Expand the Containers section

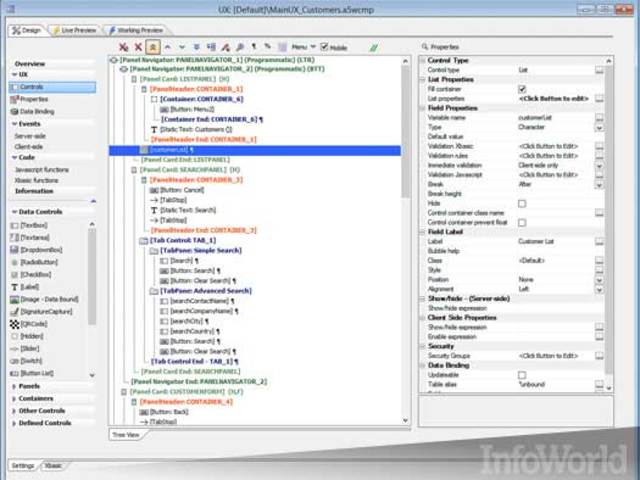click(14, 398)
